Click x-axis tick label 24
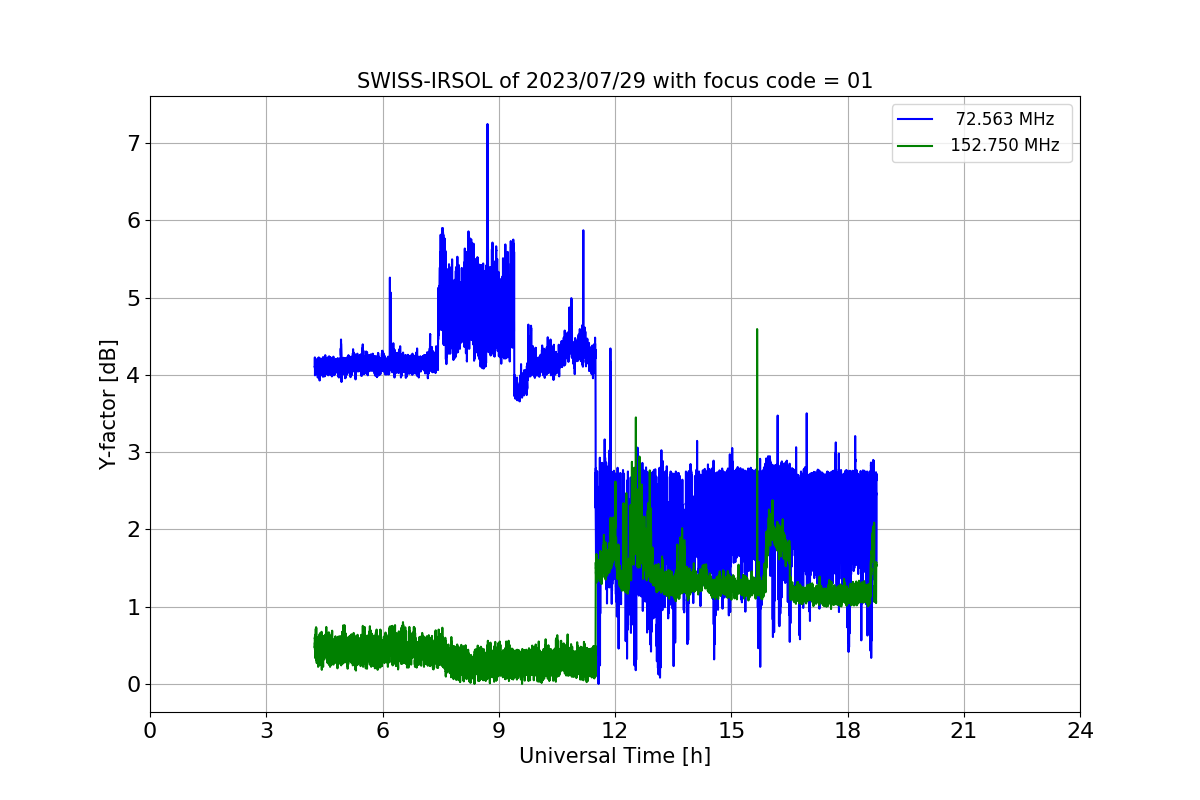 pyautogui.click(x=1080, y=731)
